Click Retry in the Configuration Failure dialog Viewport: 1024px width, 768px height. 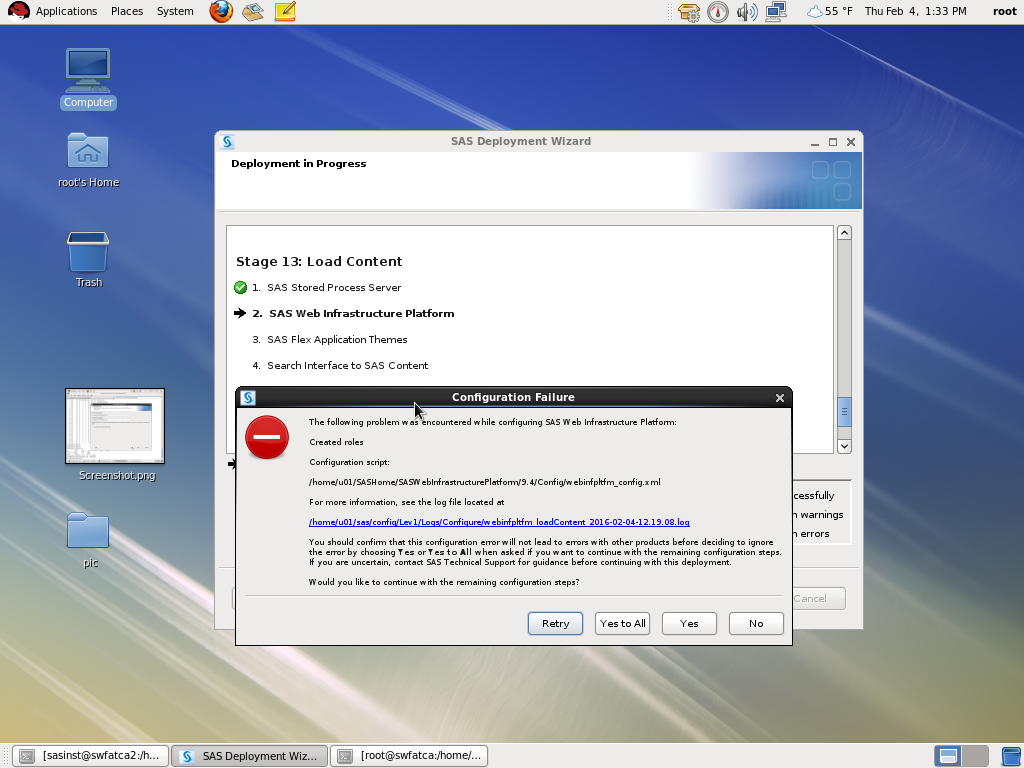point(555,623)
